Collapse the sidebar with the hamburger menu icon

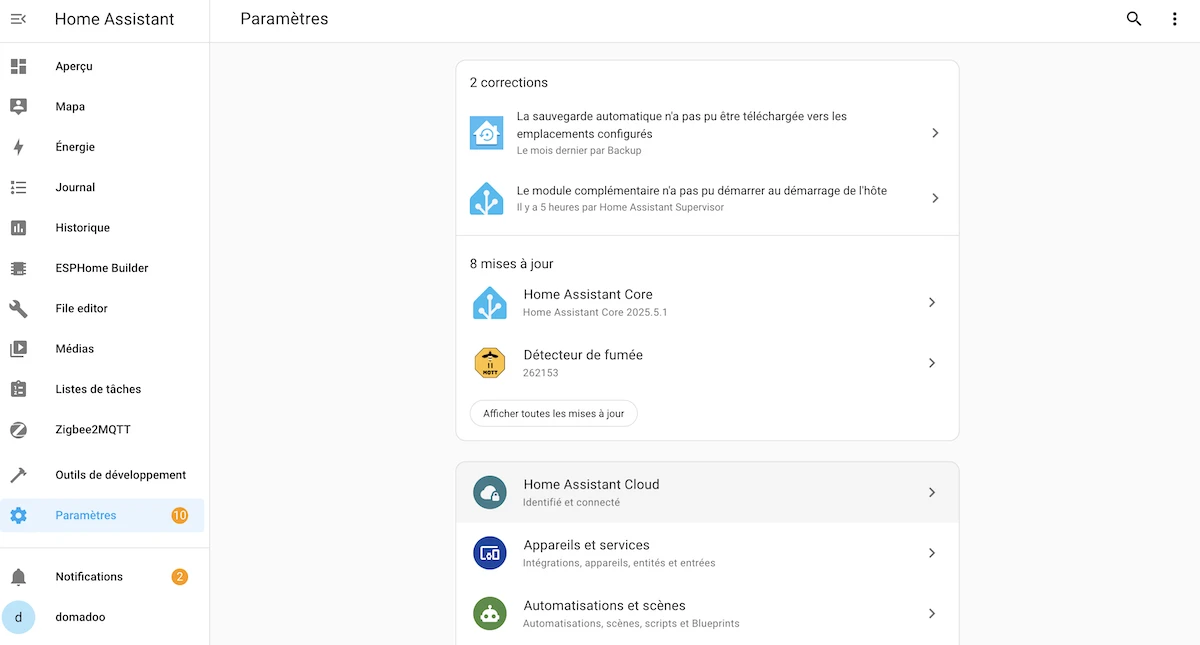[x=18, y=19]
